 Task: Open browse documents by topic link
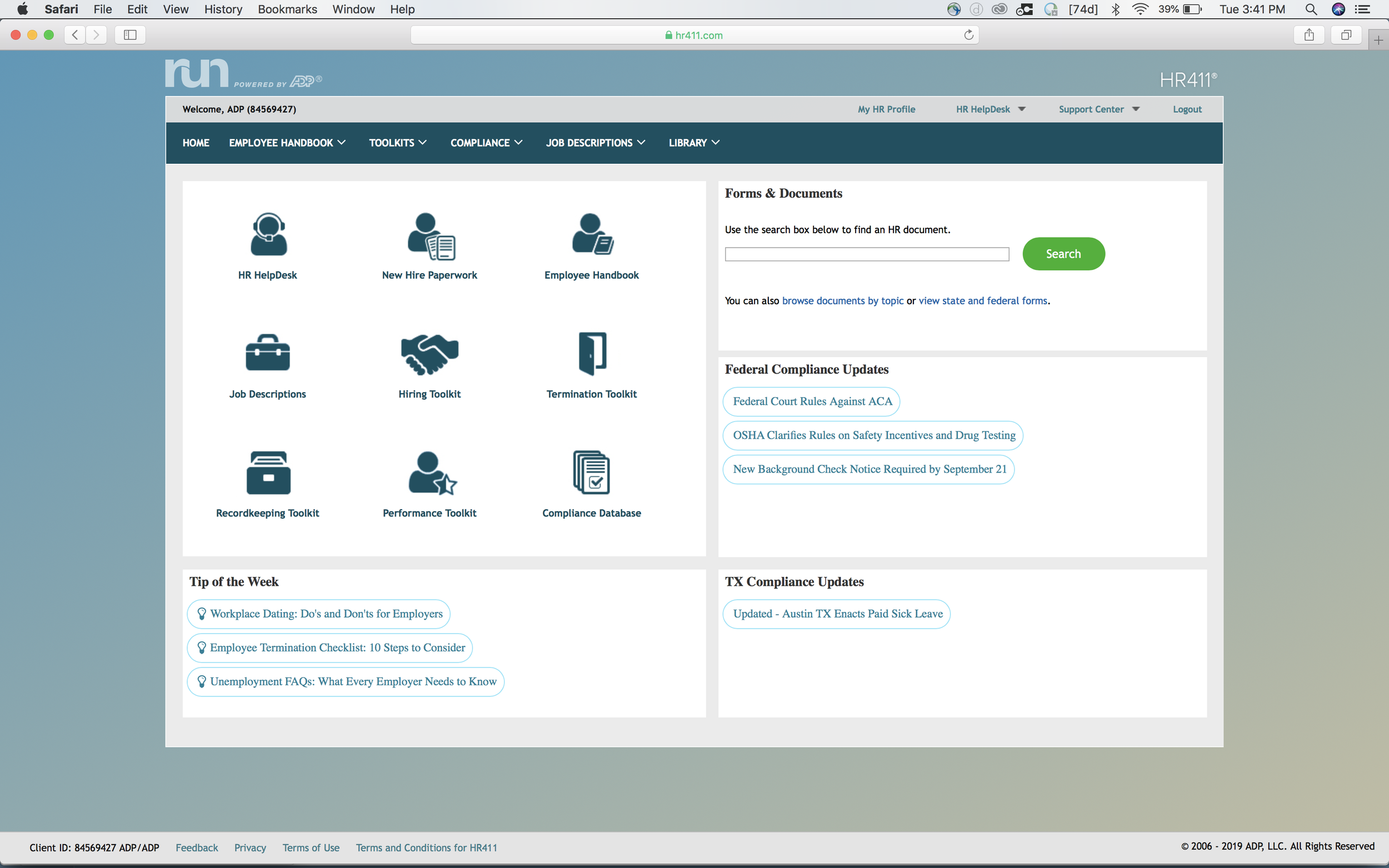pos(842,301)
